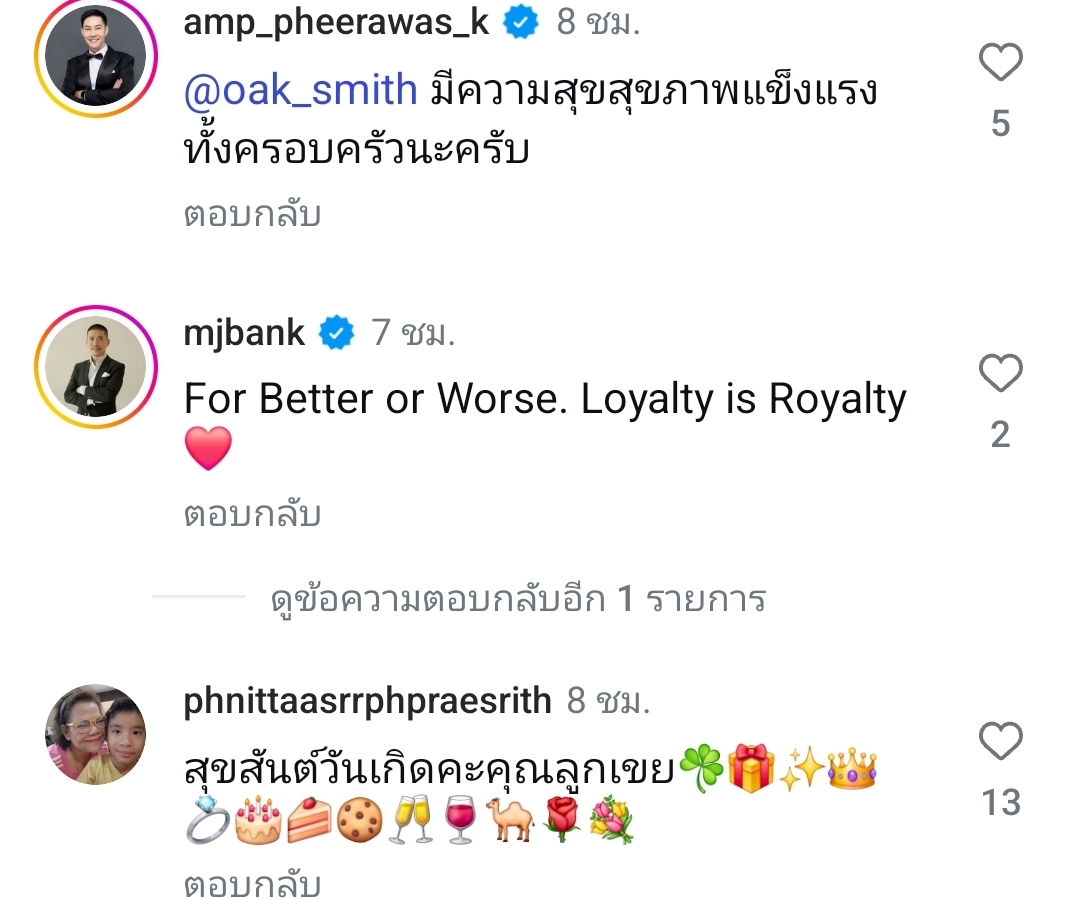Reply to mjbank's Loyalty is Royalty comment
The width and height of the screenshot is (1080, 899).
coord(252,515)
